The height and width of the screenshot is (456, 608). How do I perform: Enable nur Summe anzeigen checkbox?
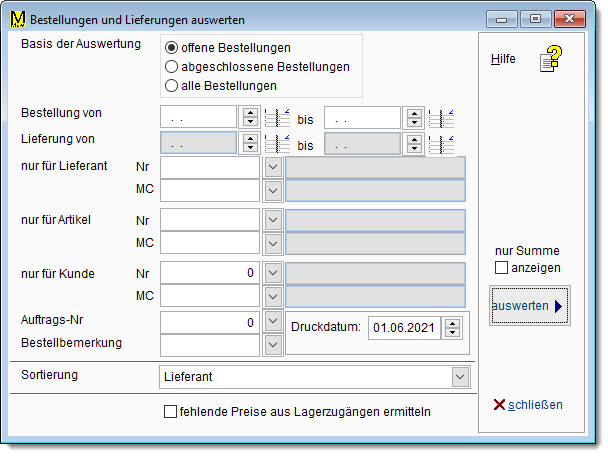[x=502, y=268]
